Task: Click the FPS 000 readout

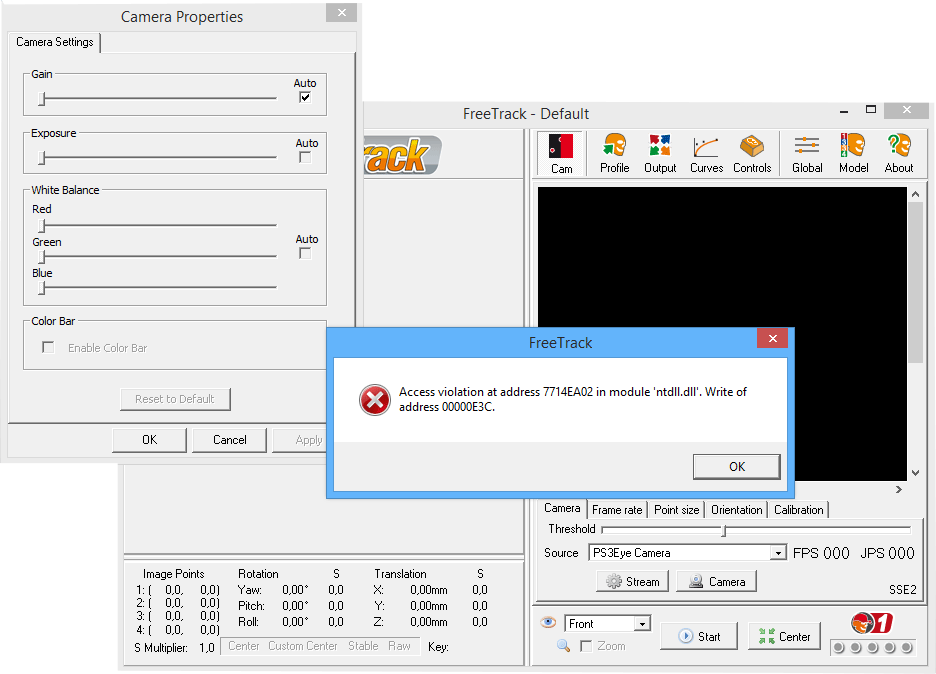Action: pos(821,553)
